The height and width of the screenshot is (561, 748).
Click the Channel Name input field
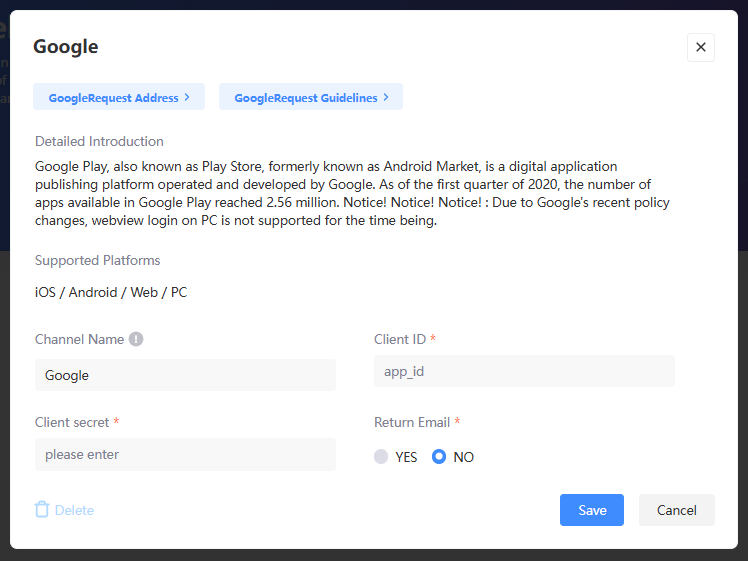pos(185,375)
